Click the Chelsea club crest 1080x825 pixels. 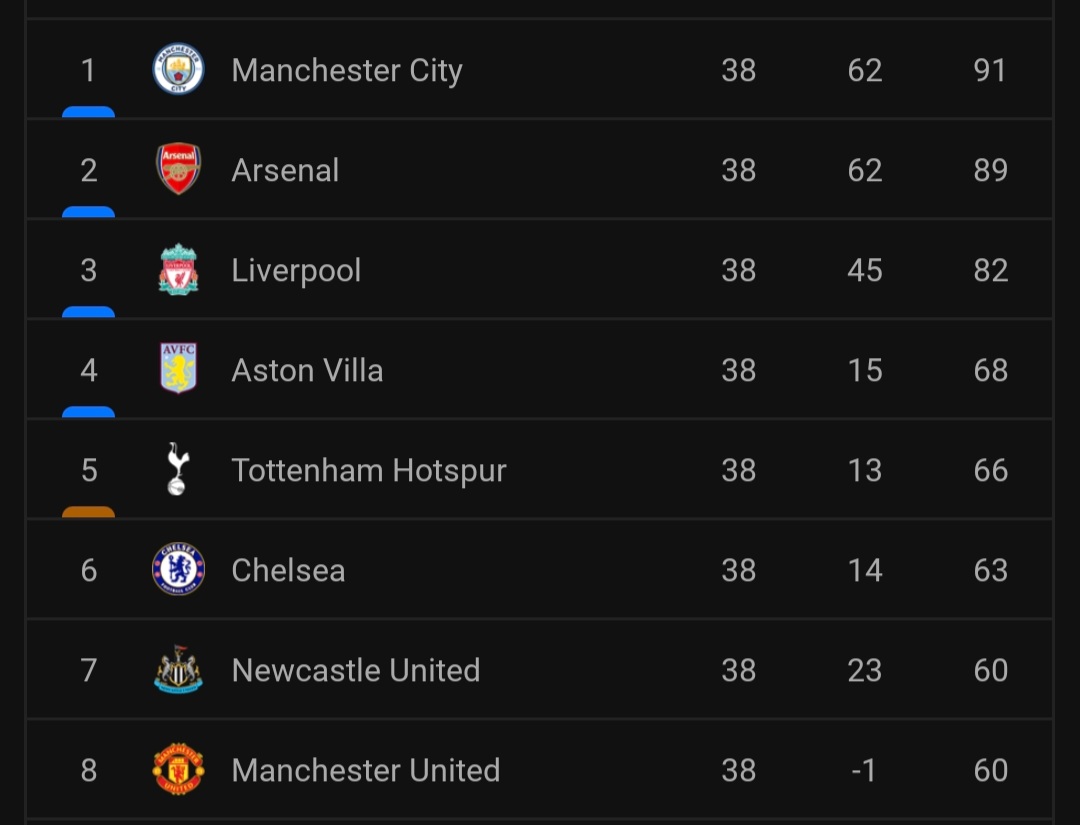point(178,569)
